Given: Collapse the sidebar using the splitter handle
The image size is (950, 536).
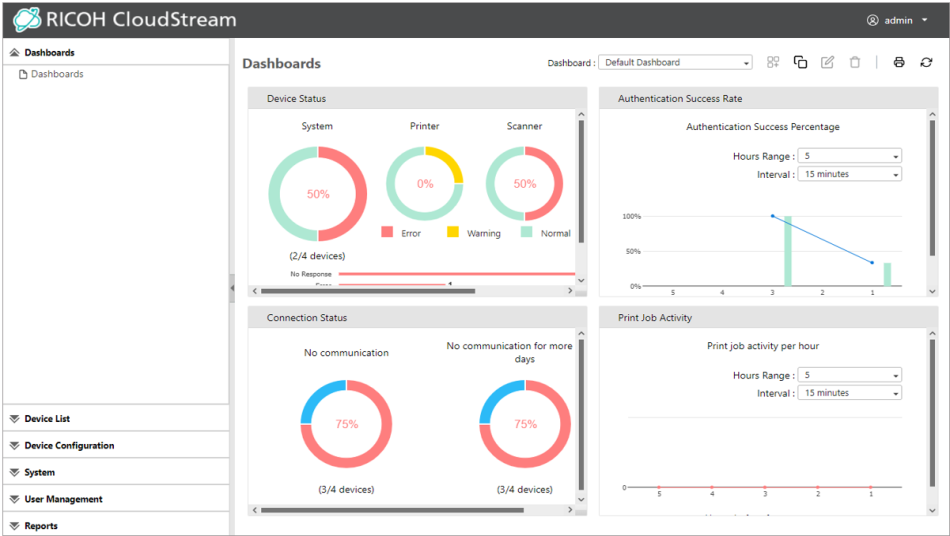Looking at the screenshot, I should [x=232, y=287].
